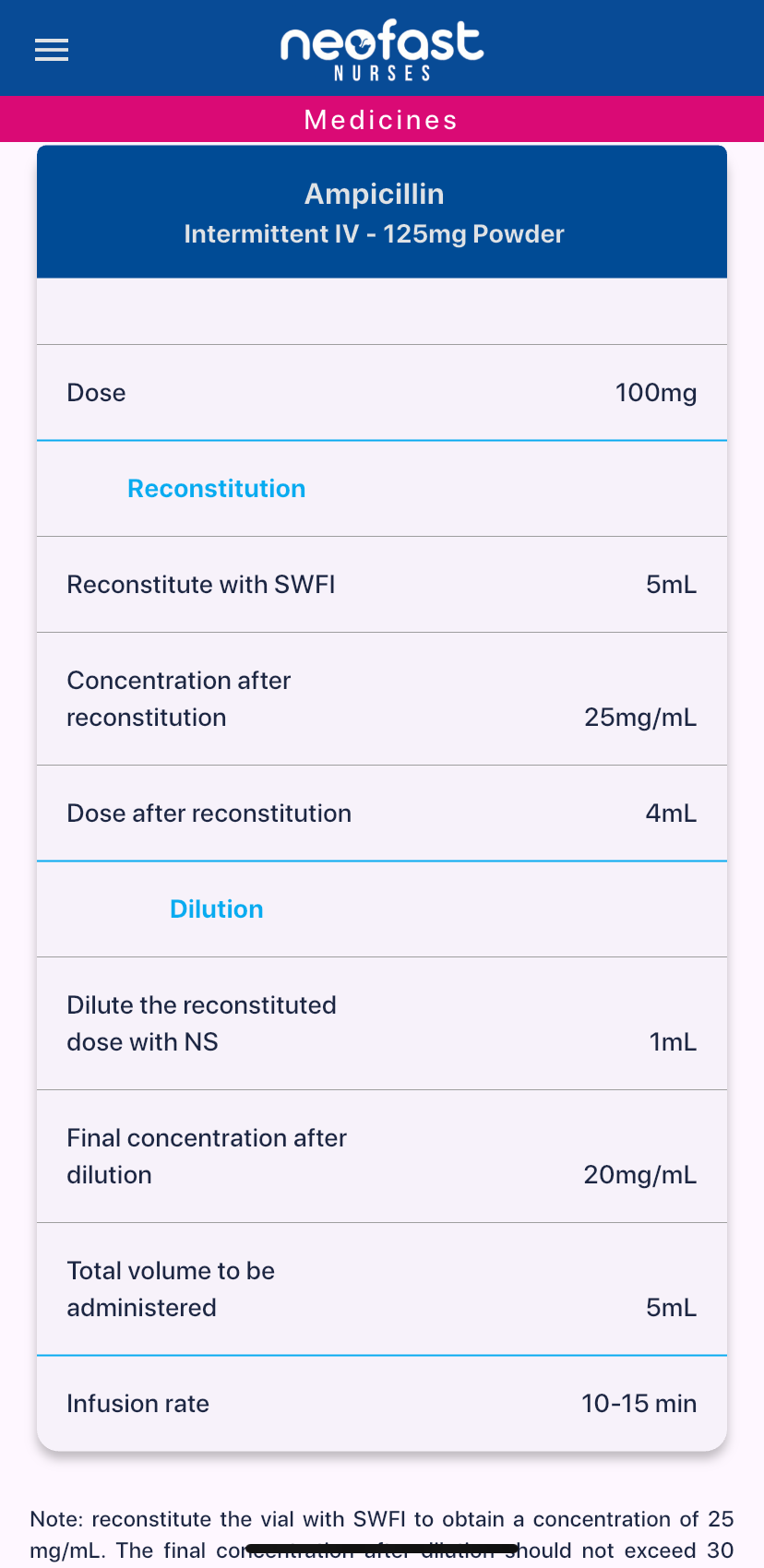This screenshot has width=764, height=1568.
Task: Tap the Dilution section heading
Action: tap(216, 909)
